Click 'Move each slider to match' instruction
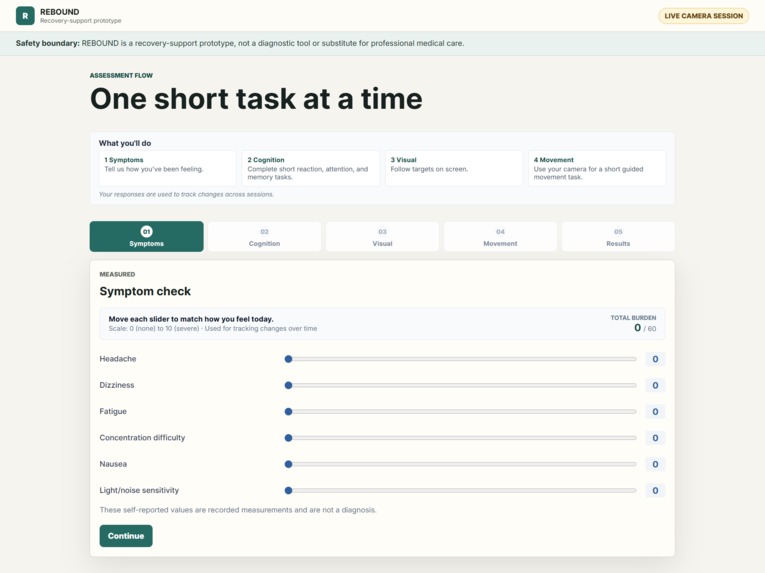 point(191,319)
